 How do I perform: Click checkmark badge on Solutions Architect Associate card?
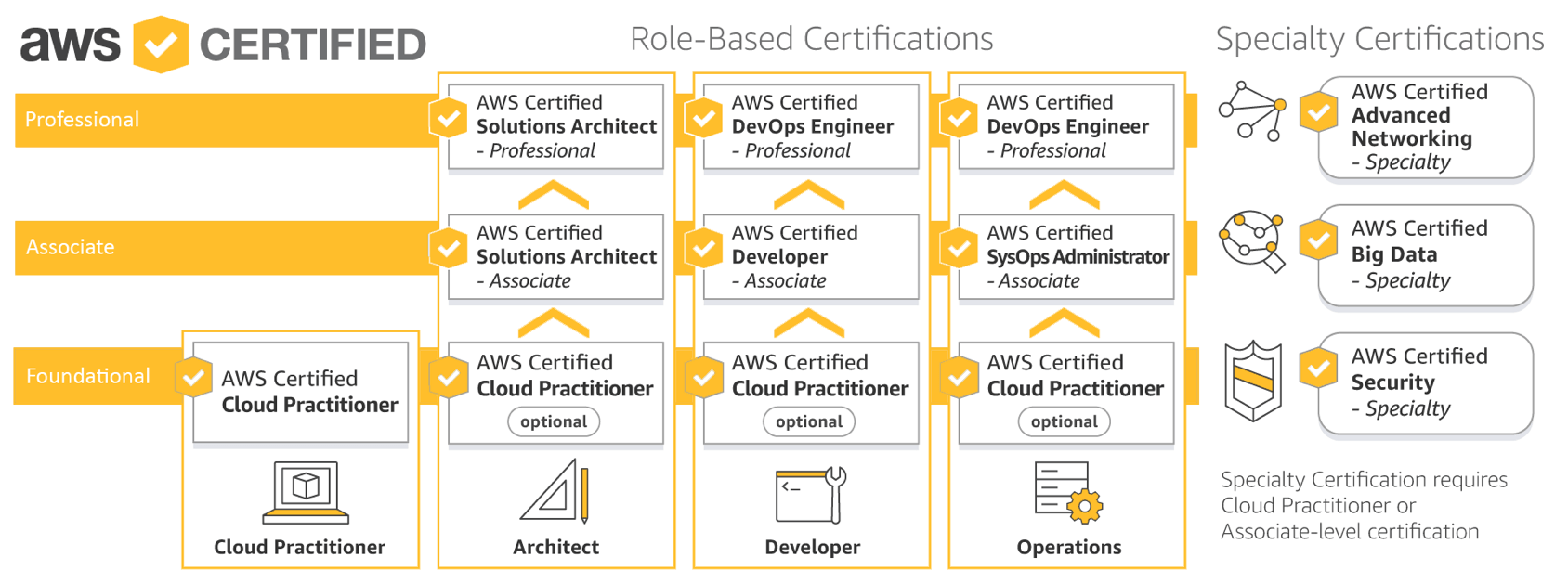pos(449,248)
